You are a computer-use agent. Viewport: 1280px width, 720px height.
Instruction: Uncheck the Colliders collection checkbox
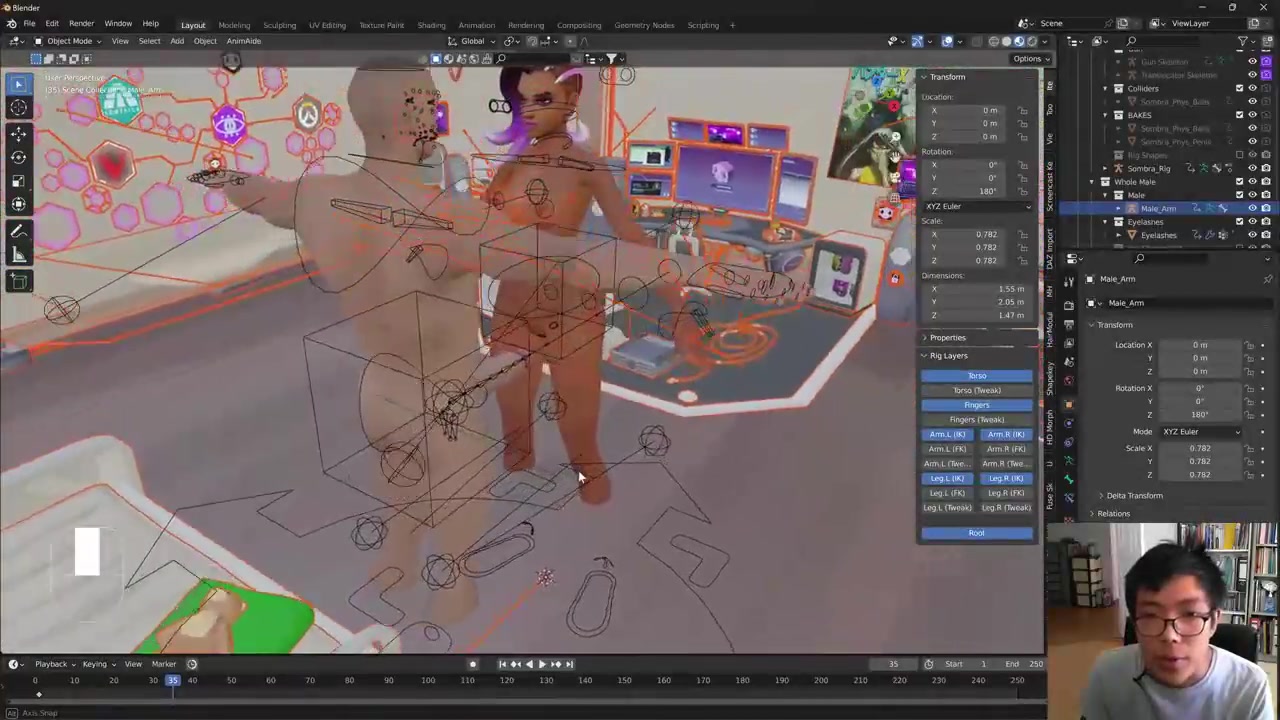click(x=1239, y=88)
